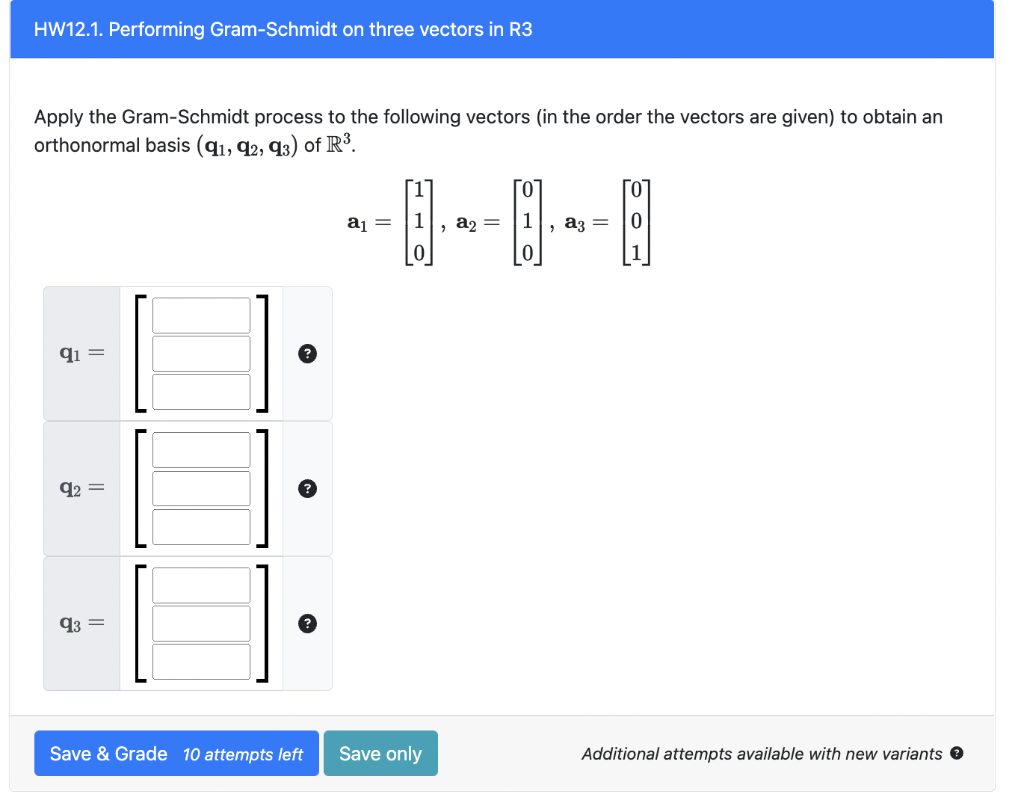Open the help tooltip next to q1
Viewport: 1024px width, 812px height.
click(307, 353)
